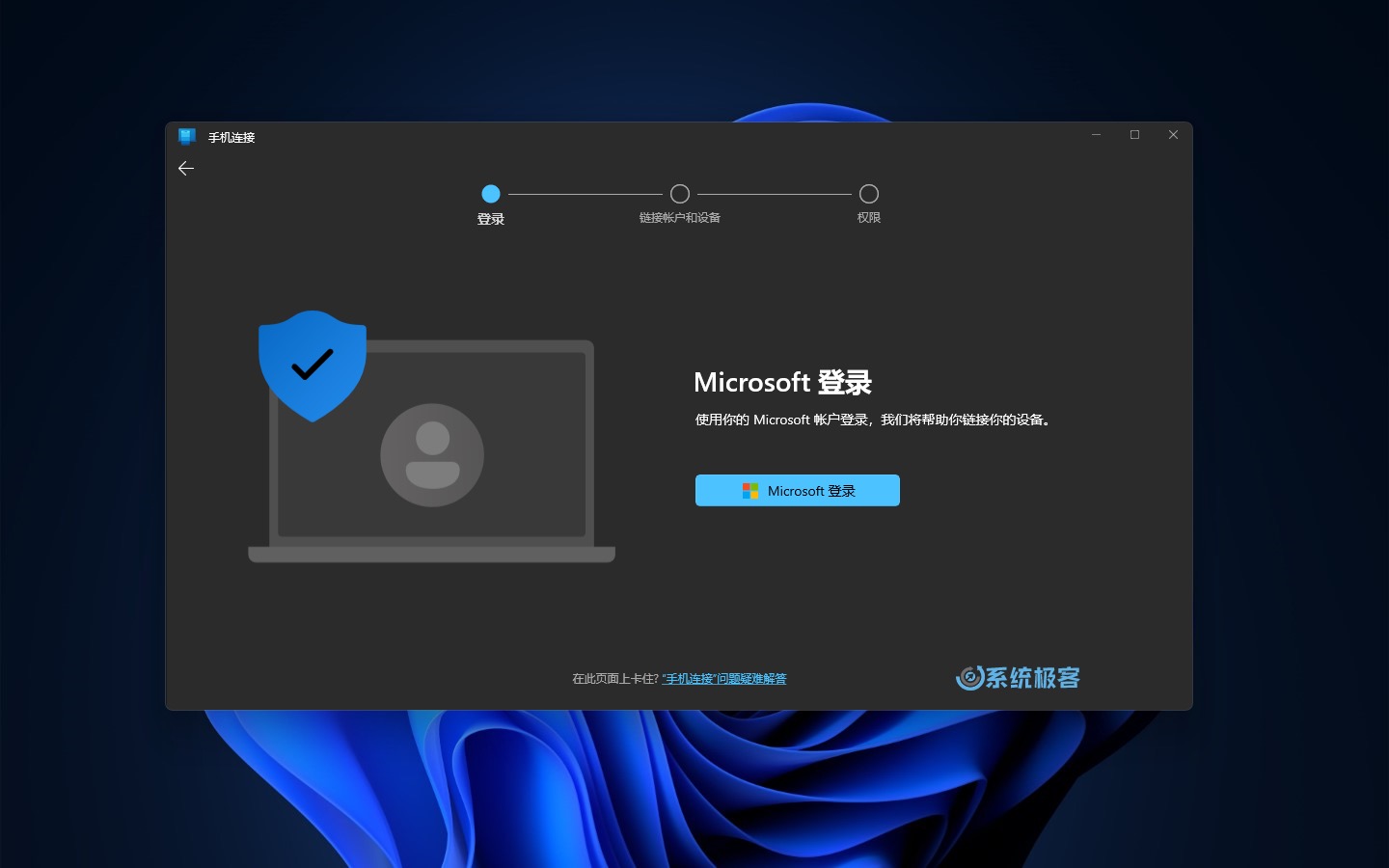The height and width of the screenshot is (868, 1389).
Task: Open the "手机连接"问题疑难解答 link
Action: tap(723, 679)
